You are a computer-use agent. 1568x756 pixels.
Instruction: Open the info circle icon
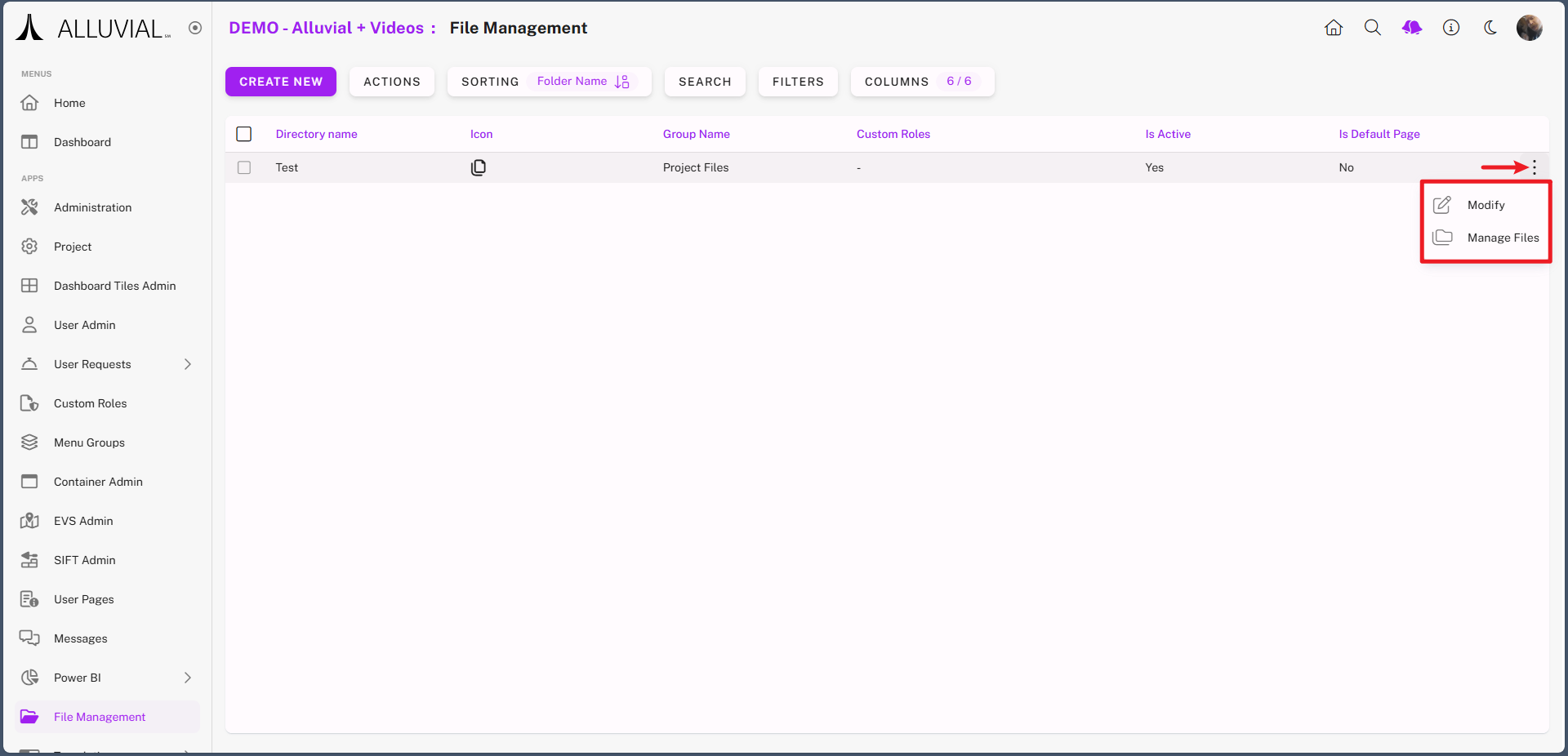1451,28
